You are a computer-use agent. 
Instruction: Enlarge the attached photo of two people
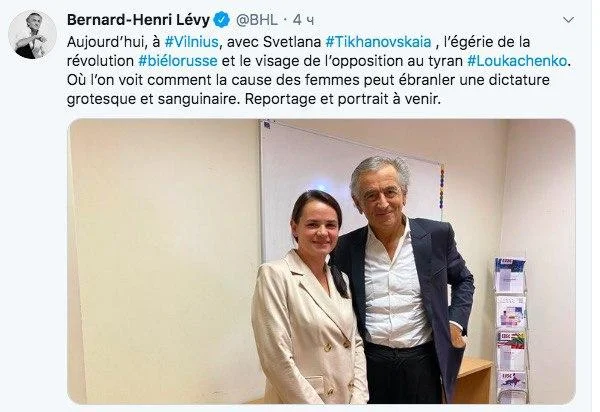[x=321, y=261]
